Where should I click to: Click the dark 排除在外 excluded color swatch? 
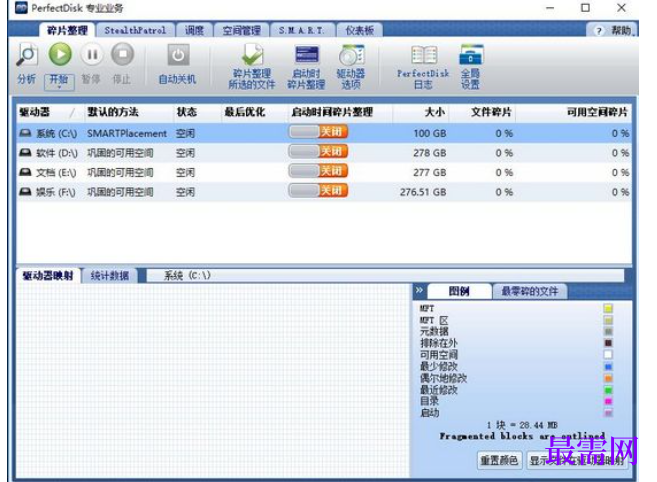[608, 343]
